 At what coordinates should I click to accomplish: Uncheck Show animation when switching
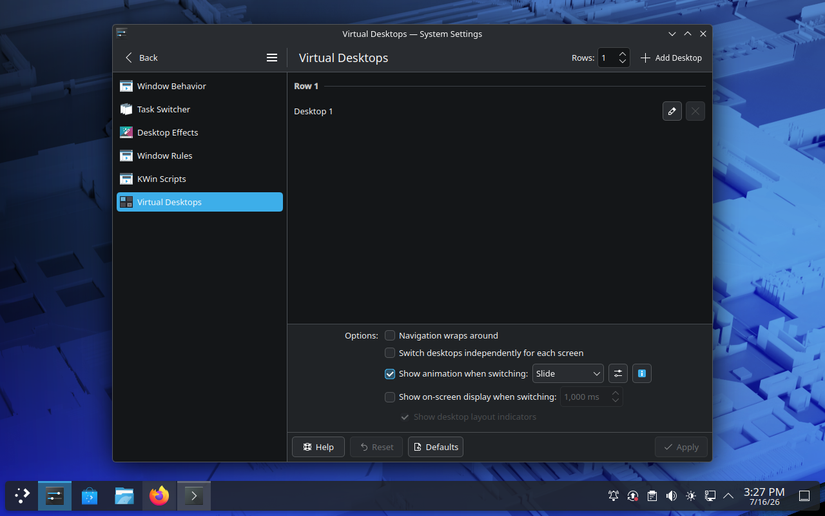[x=390, y=373]
